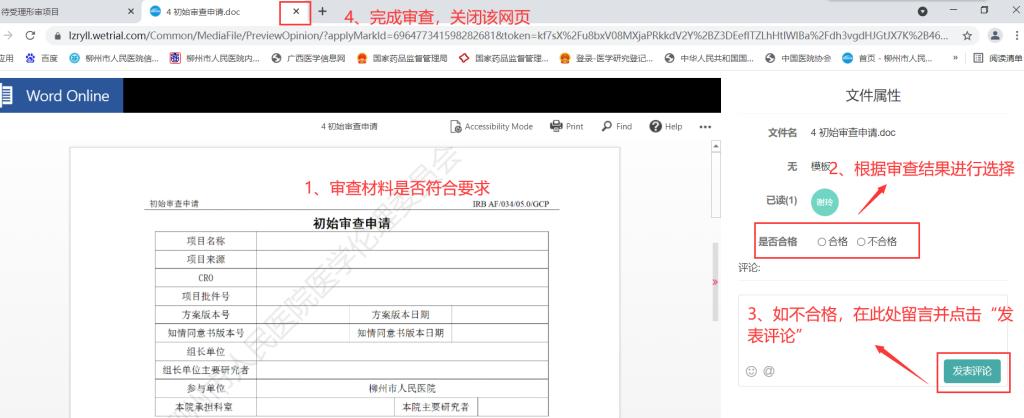This screenshot has height=418, width=1024.
Task: Click the 发表评论 button
Action: [x=971, y=370]
